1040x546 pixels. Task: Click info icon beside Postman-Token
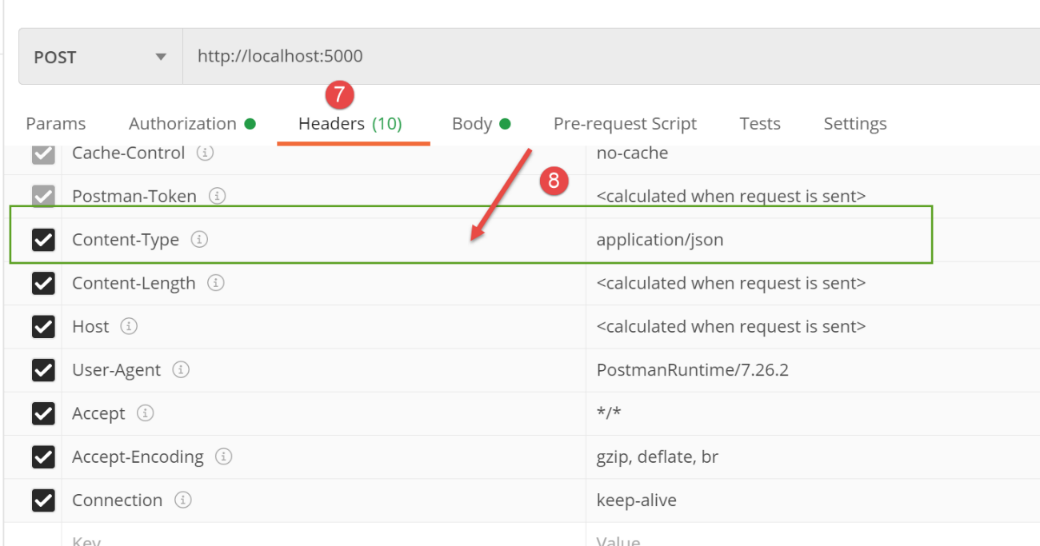[217, 197]
